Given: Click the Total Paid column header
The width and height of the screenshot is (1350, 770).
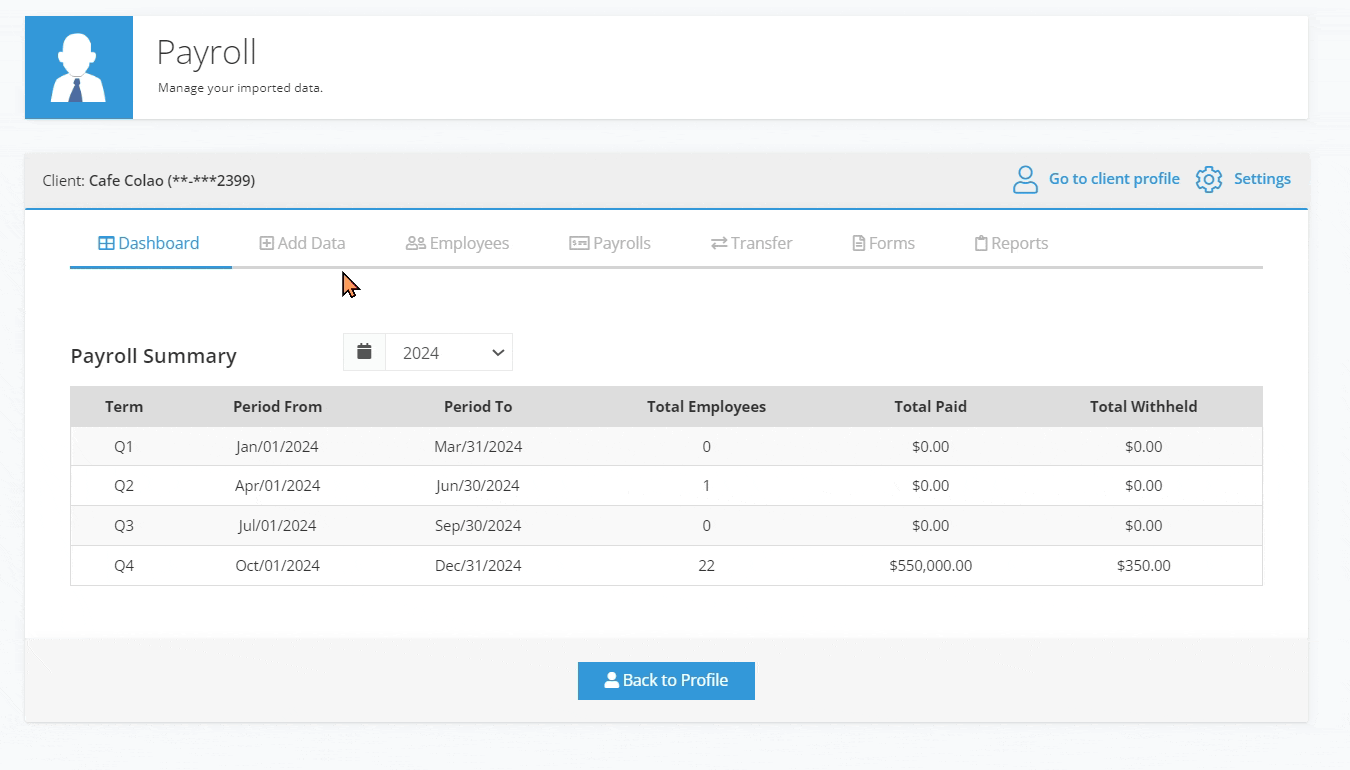Looking at the screenshot, I should click(930, 407).
